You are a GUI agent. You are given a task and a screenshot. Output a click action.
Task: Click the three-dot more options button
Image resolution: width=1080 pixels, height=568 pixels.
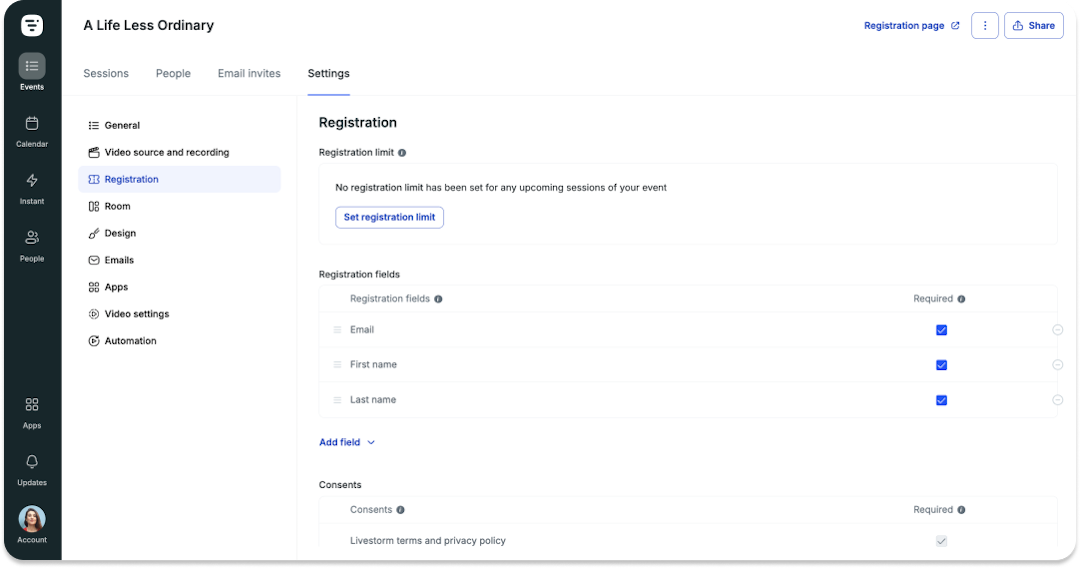click(x=985, y=25)
